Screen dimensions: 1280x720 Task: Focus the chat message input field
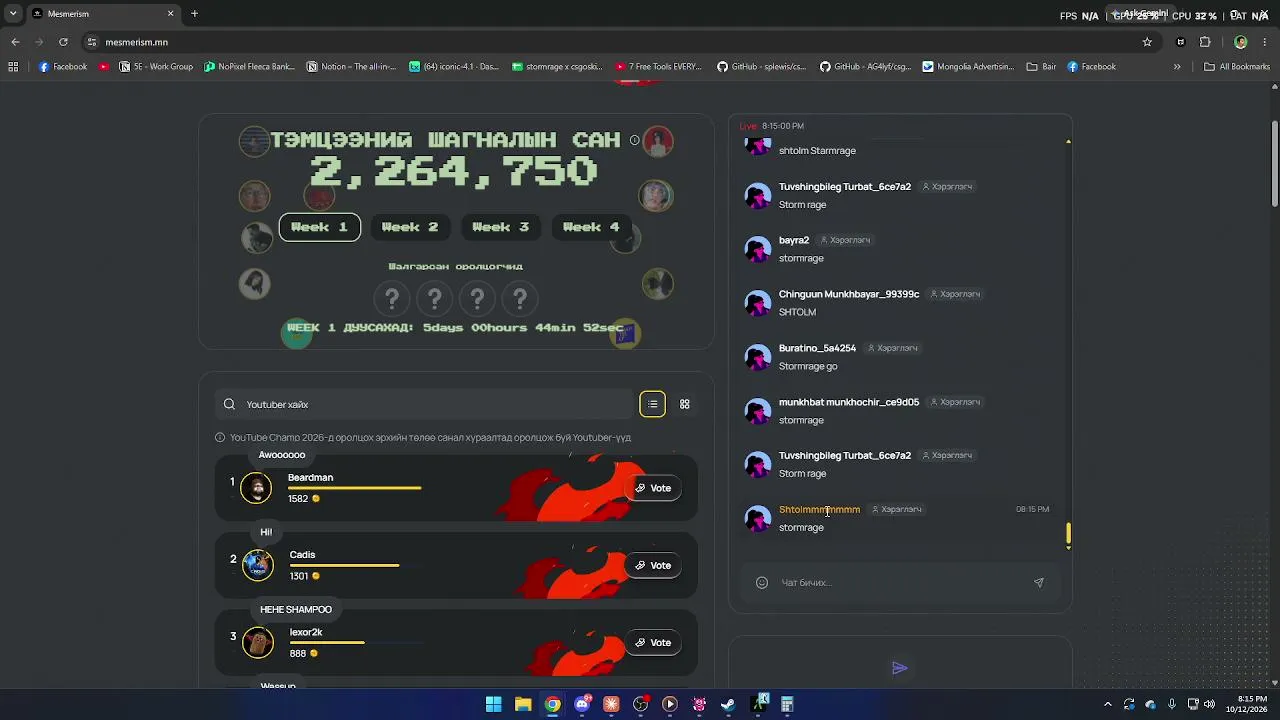pos(900,583)
